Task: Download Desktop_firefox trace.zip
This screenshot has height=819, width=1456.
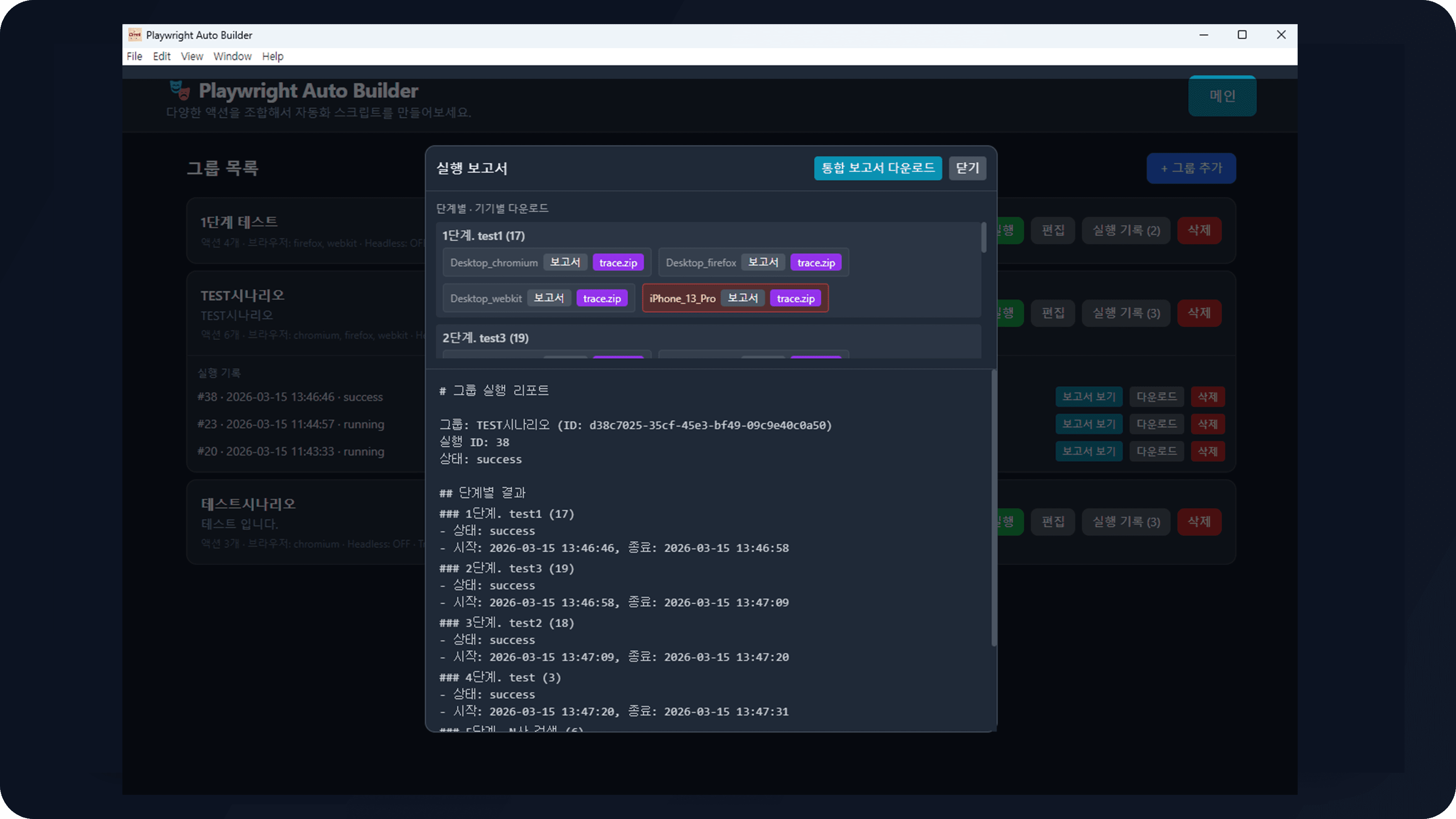Action: pyautogui.click(x=816, y=263)
